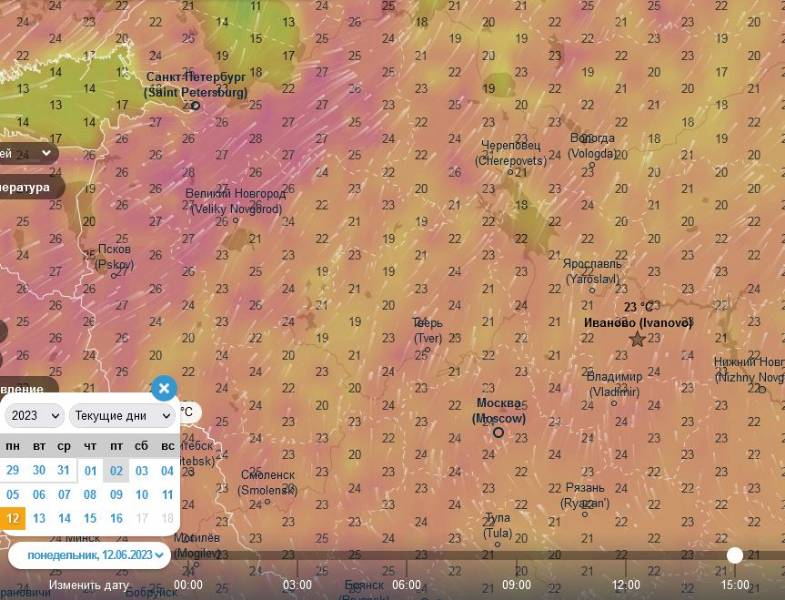Open the "понедельник, 12.06.2023" date selector
Viewport: 785px width, 600px height.
click(x=89, y=554)
